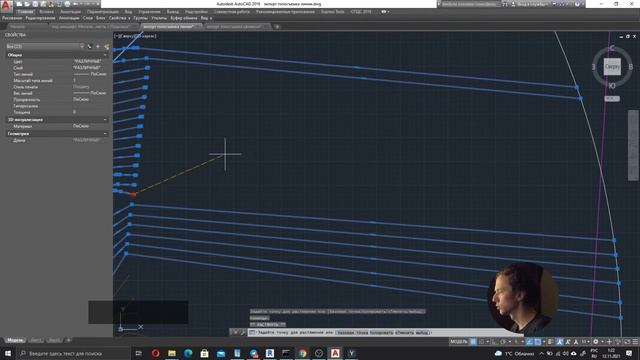Screen dimensions: 640x360
Task: Click the Цвет property value field
Action: pos(90,61)
